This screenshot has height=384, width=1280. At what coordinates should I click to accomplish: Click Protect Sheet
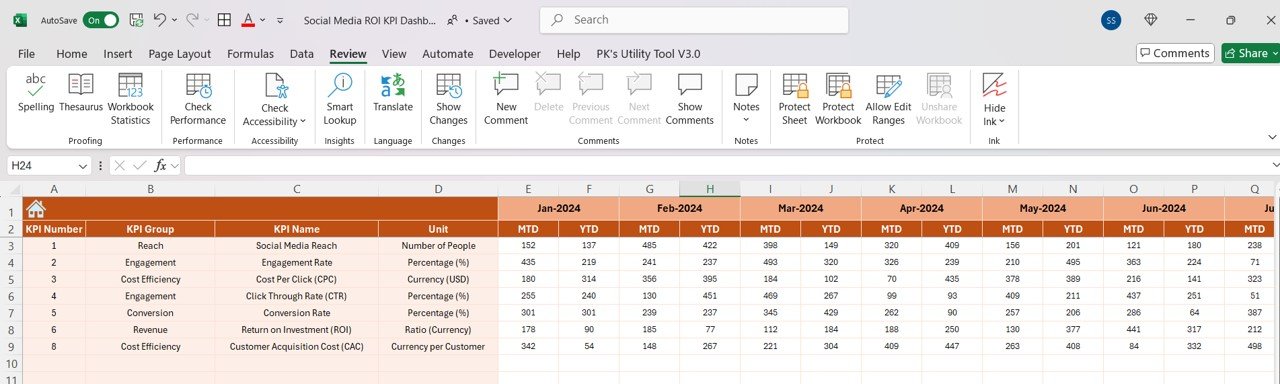(x=795, y=98)
